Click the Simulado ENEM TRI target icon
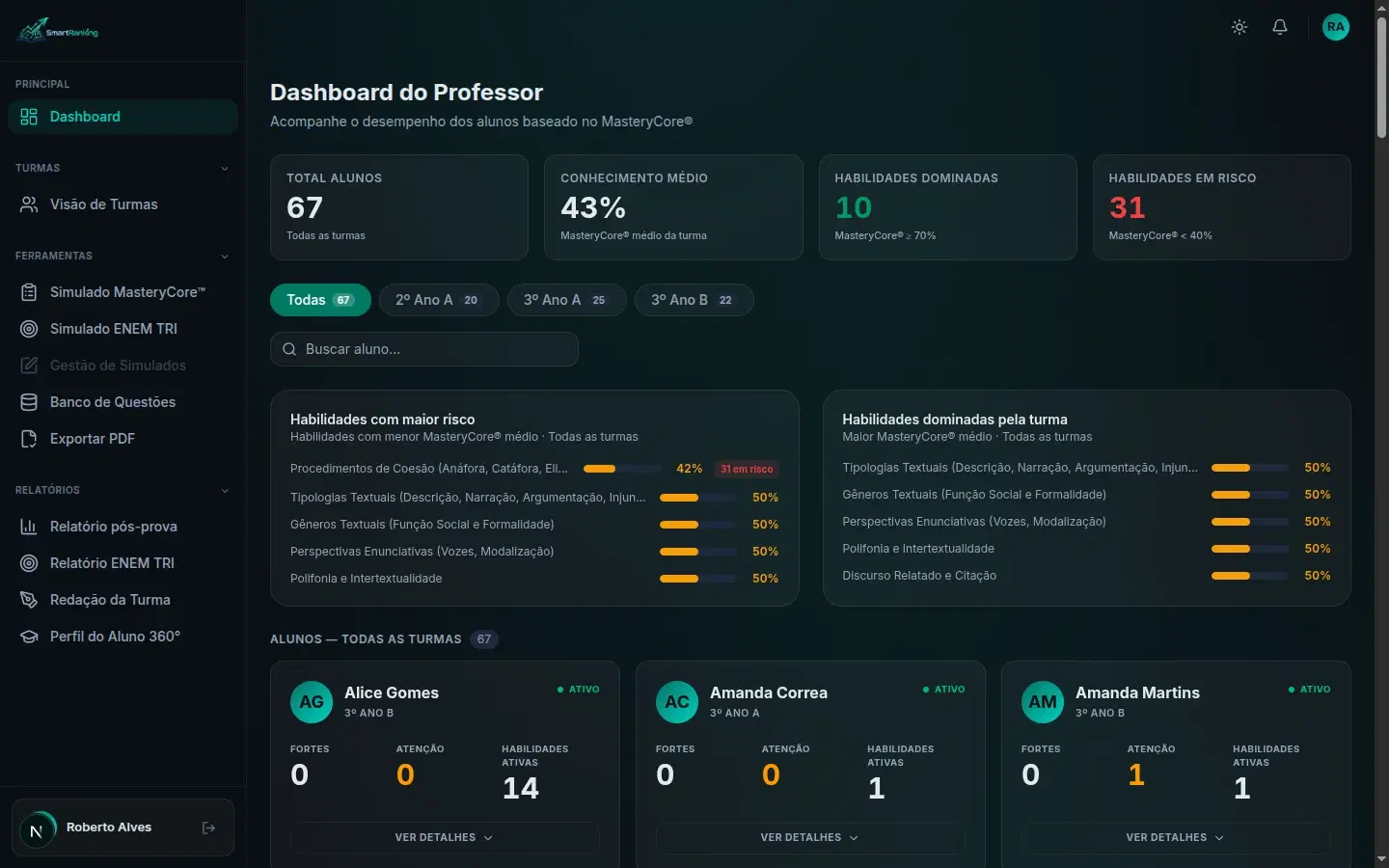Screen dimensions: 1389x868 tap(29, 329)
